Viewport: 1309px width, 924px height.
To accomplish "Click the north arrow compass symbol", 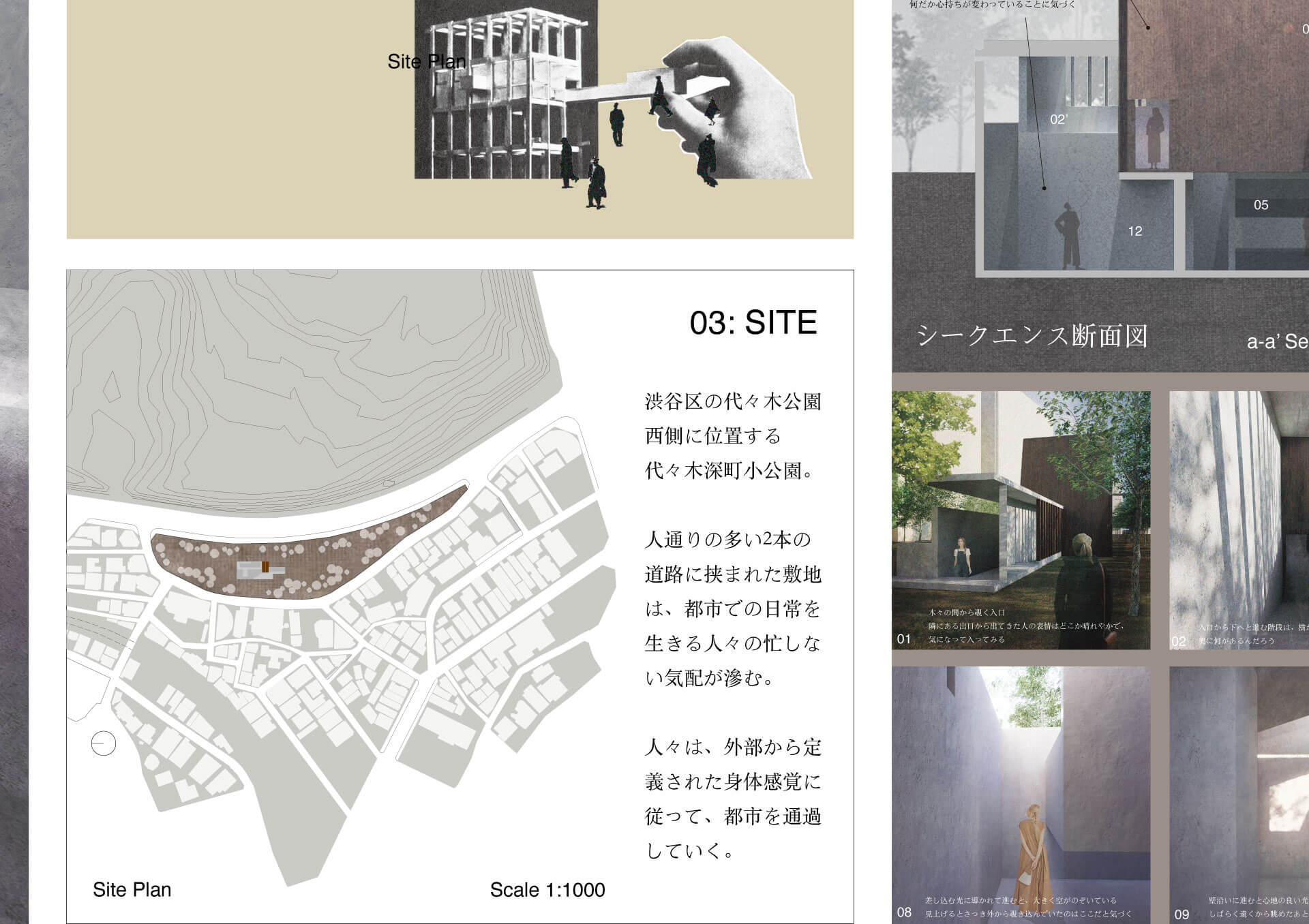I will coord(104,743).
